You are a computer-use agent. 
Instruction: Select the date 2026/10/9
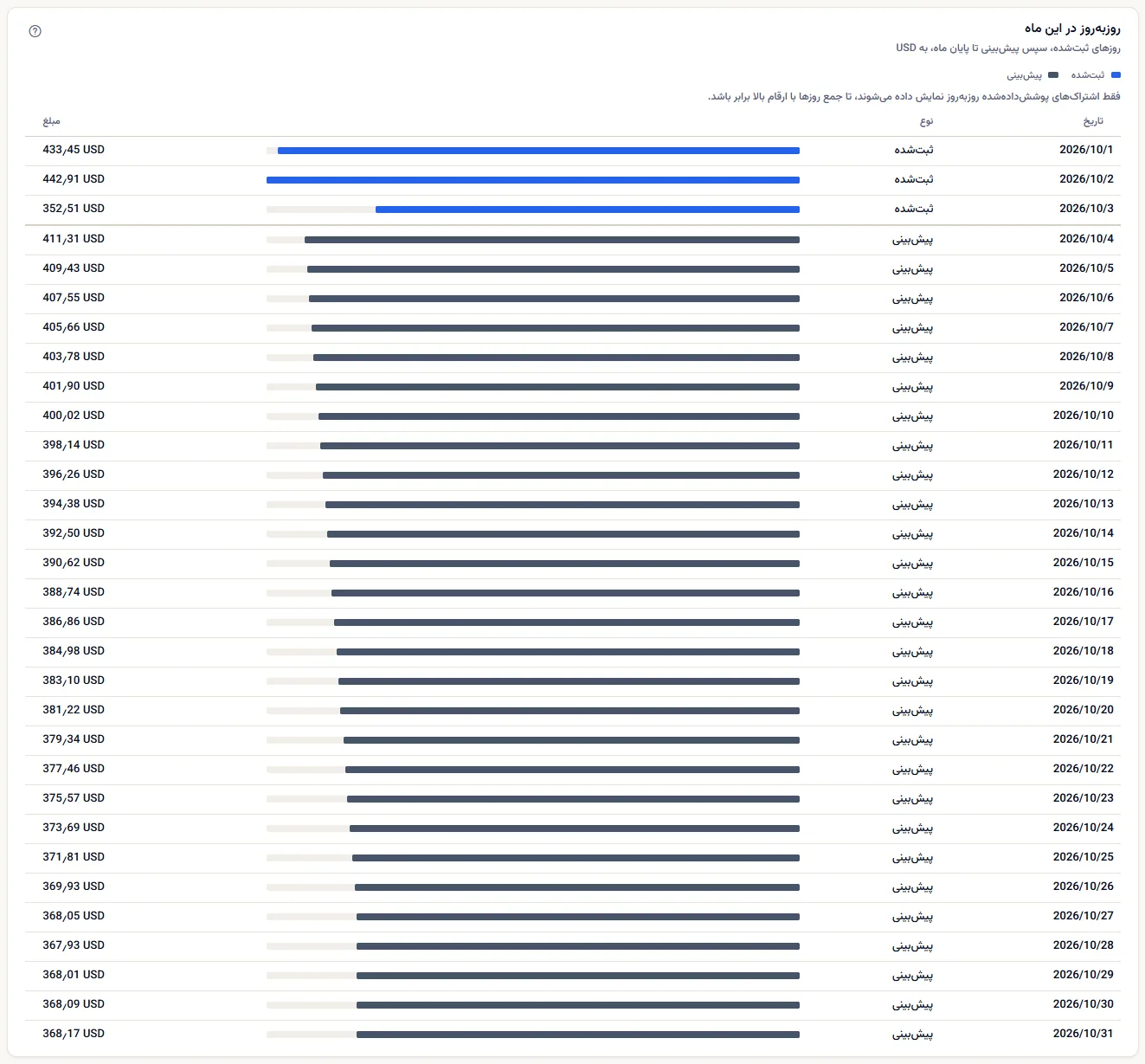pyautogui.click(x=1086, y=386)
